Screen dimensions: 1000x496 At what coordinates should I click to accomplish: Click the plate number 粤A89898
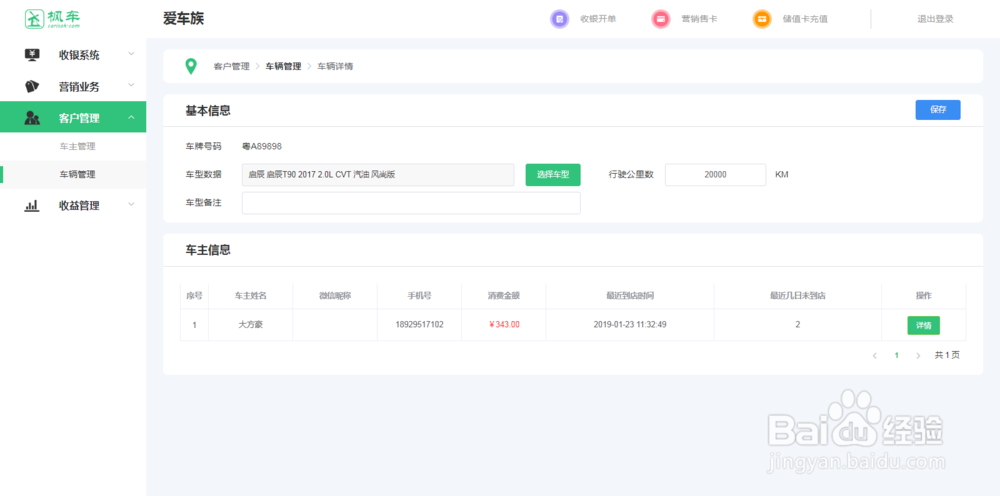point(262,147)
